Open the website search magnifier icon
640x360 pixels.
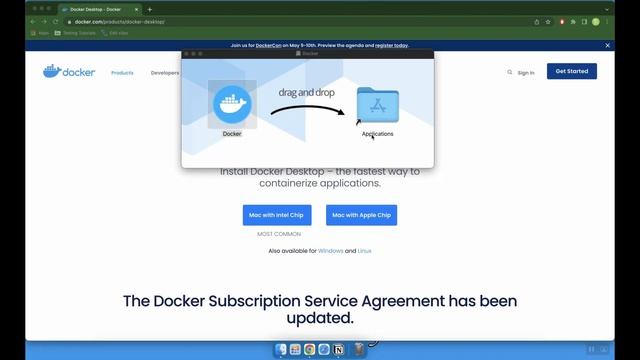coord(509,72)
